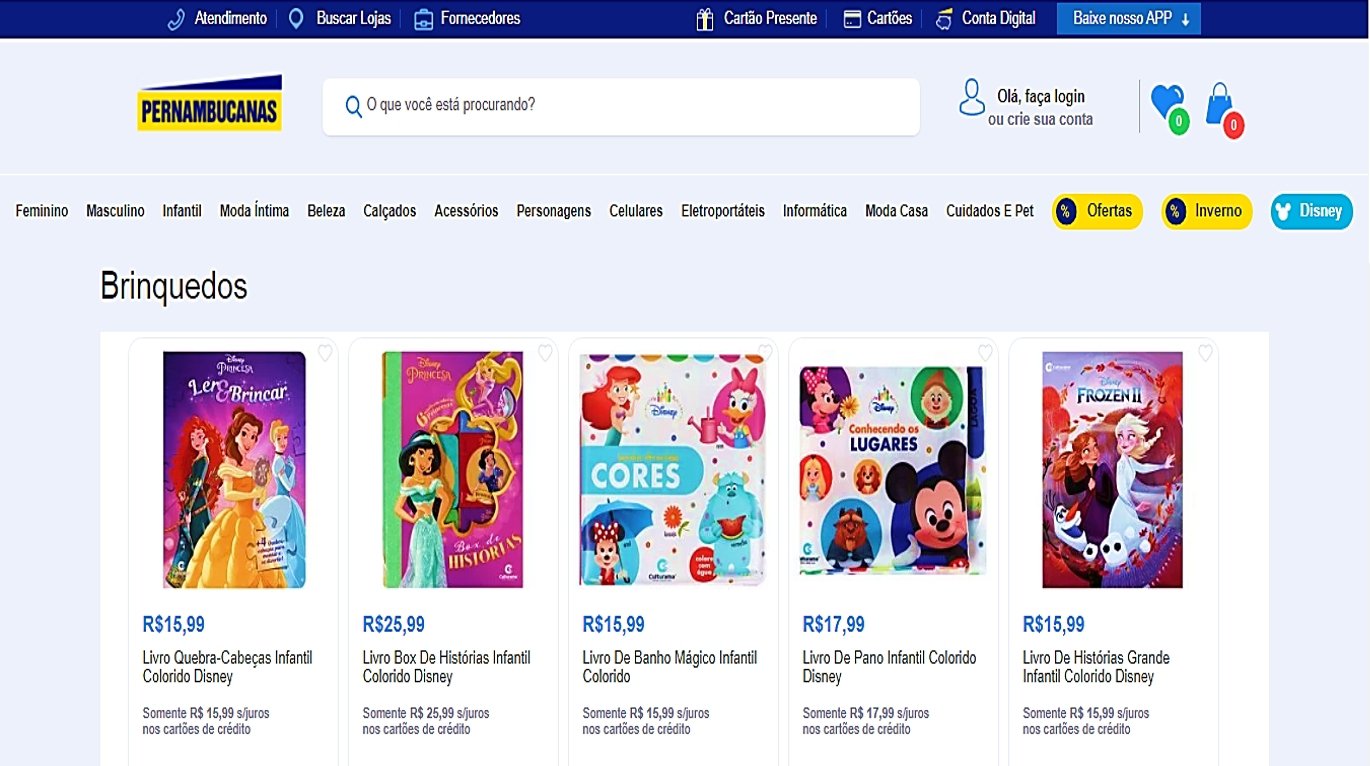Favorite the Livro De Pano heart
Viewport: 1370px width, 766px height.
point(985,353)
